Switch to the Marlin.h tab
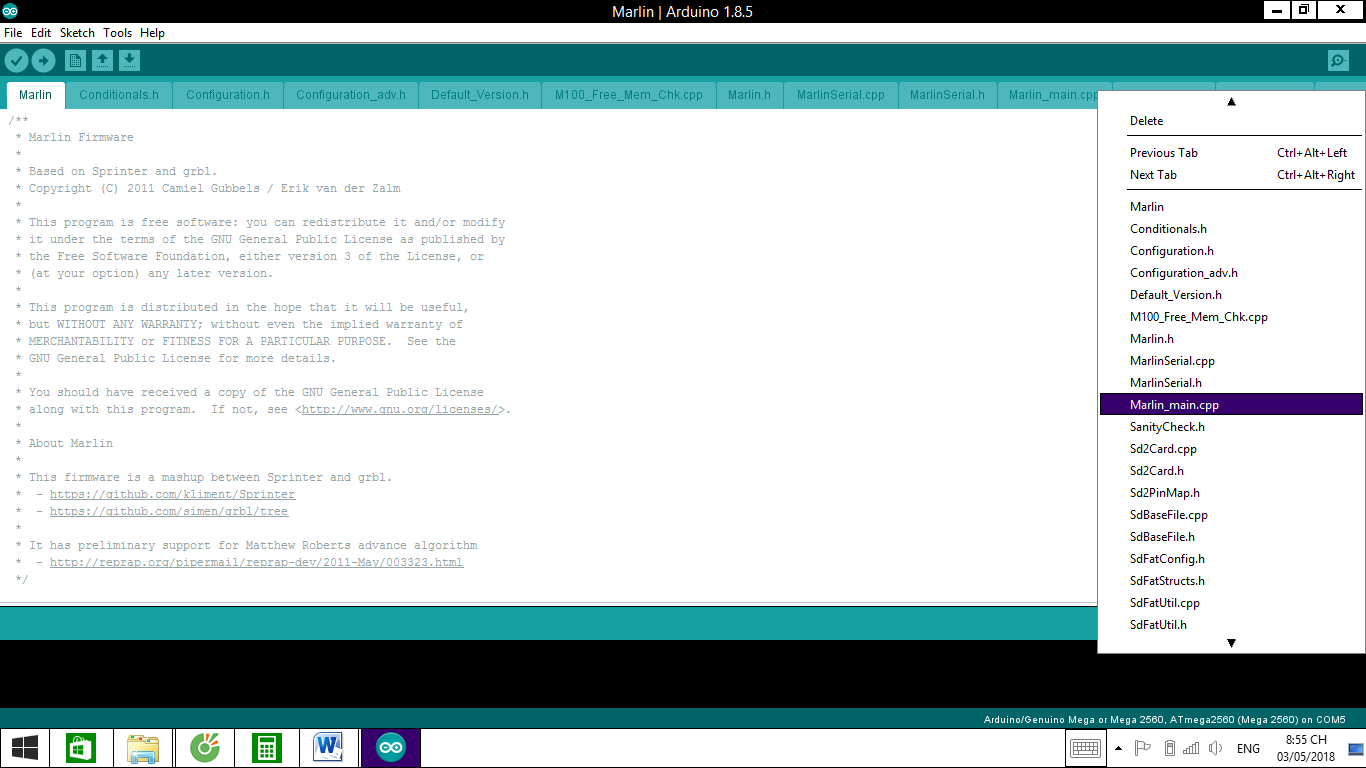Screen dimensions: 1366x768 [x=749, y=95]
